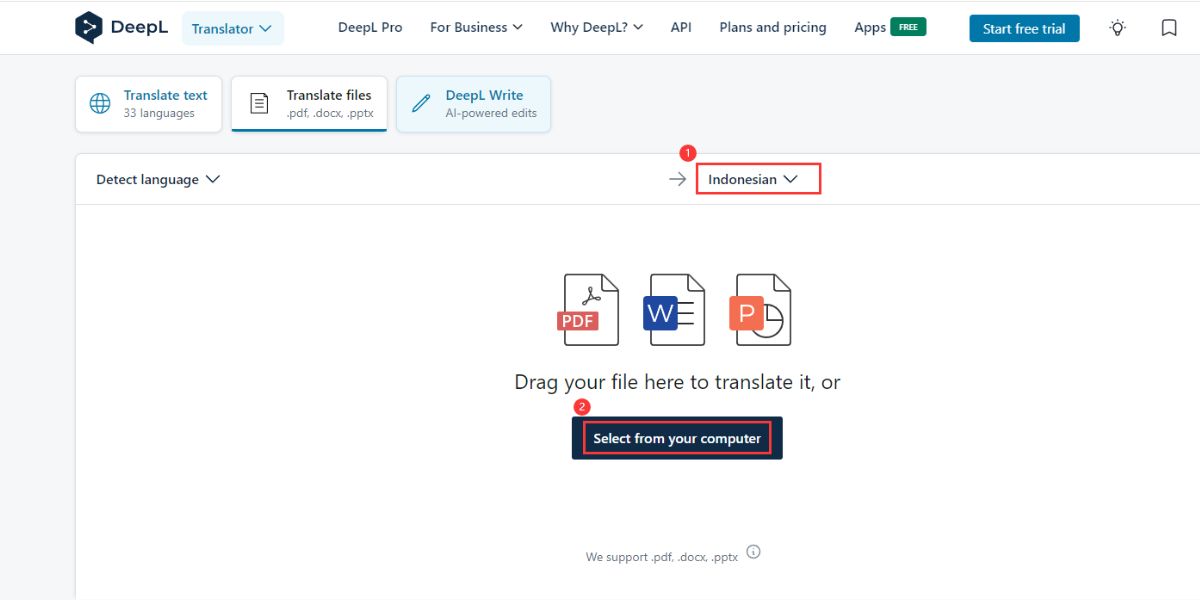Click the Word document file icon
The width and height of the screenshot is (1200, 600).
point(674,310)
